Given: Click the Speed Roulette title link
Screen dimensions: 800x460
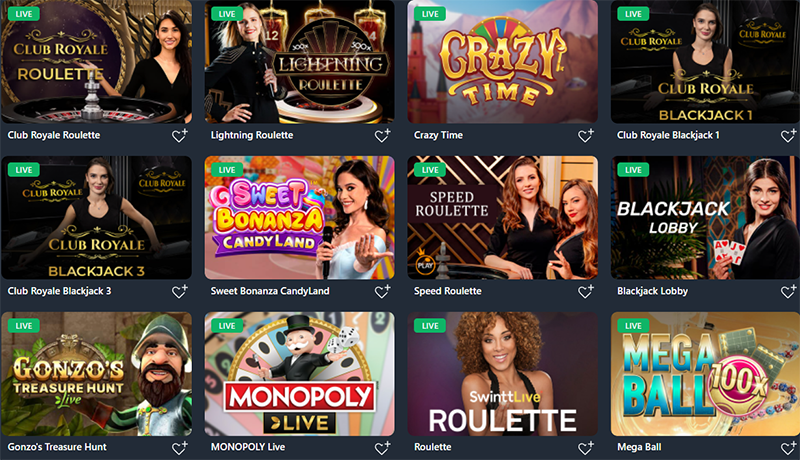Looking at the screenshot, I should tap(447, 291).
